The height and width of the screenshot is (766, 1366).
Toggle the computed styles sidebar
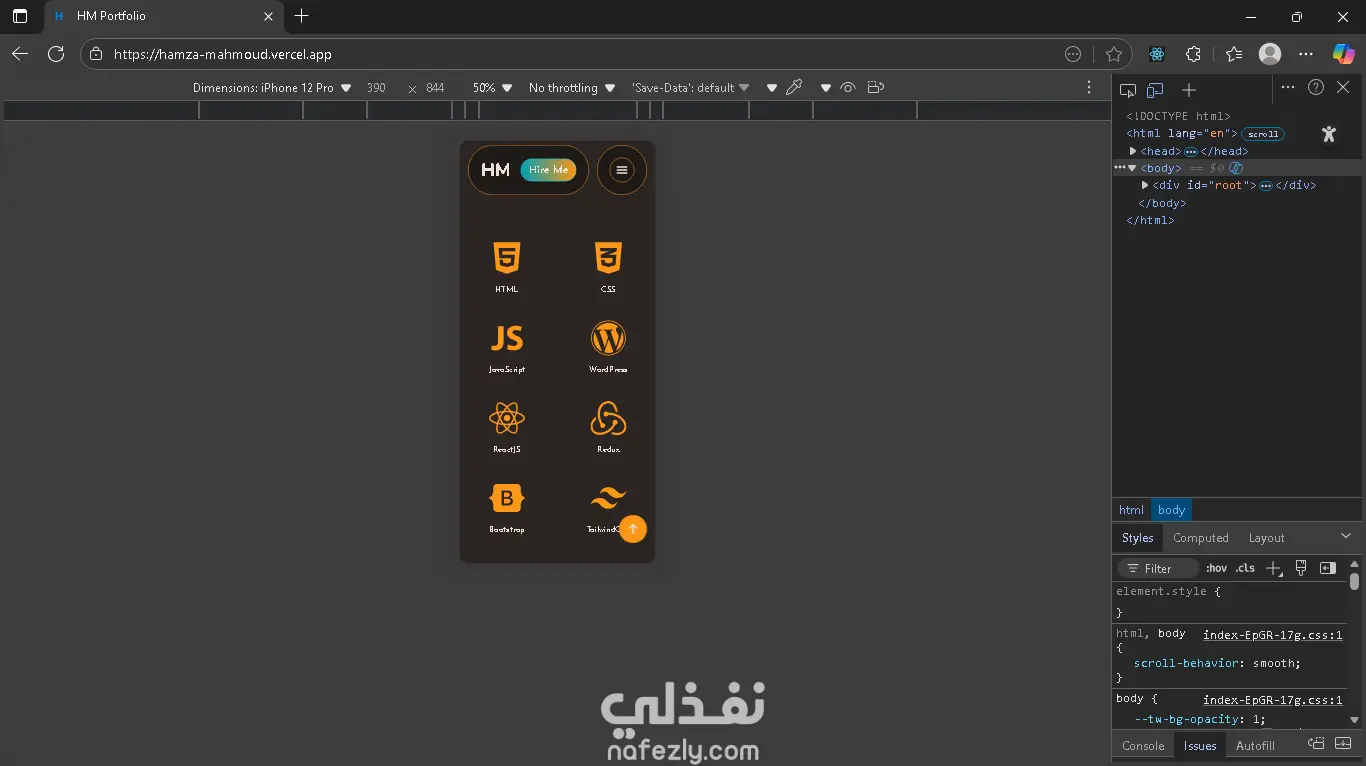[x=1328, y=568]
